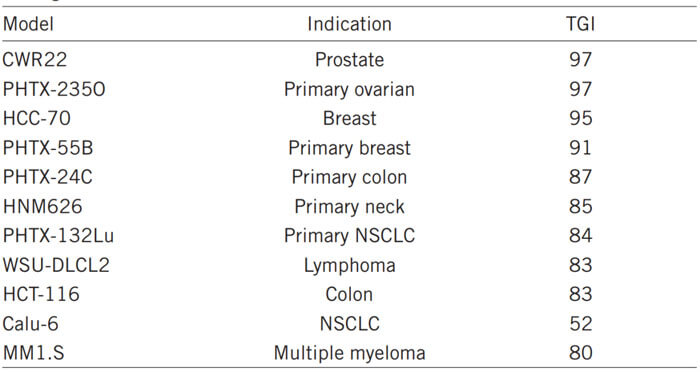
Task: Click the PHTX-24C model entry
Action: [47, 177]
